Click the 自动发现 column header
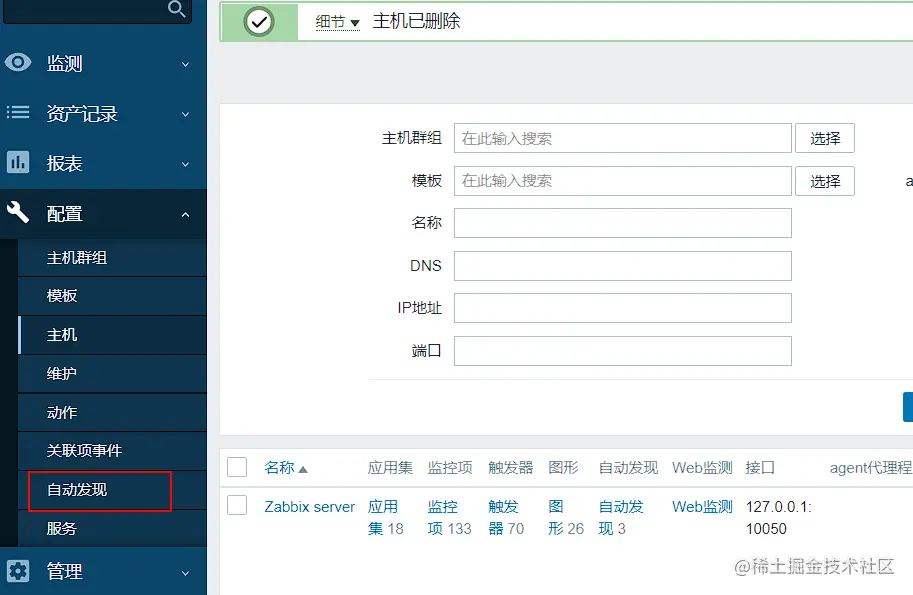Viewport: 913px width, 595px height. [628, 468]
